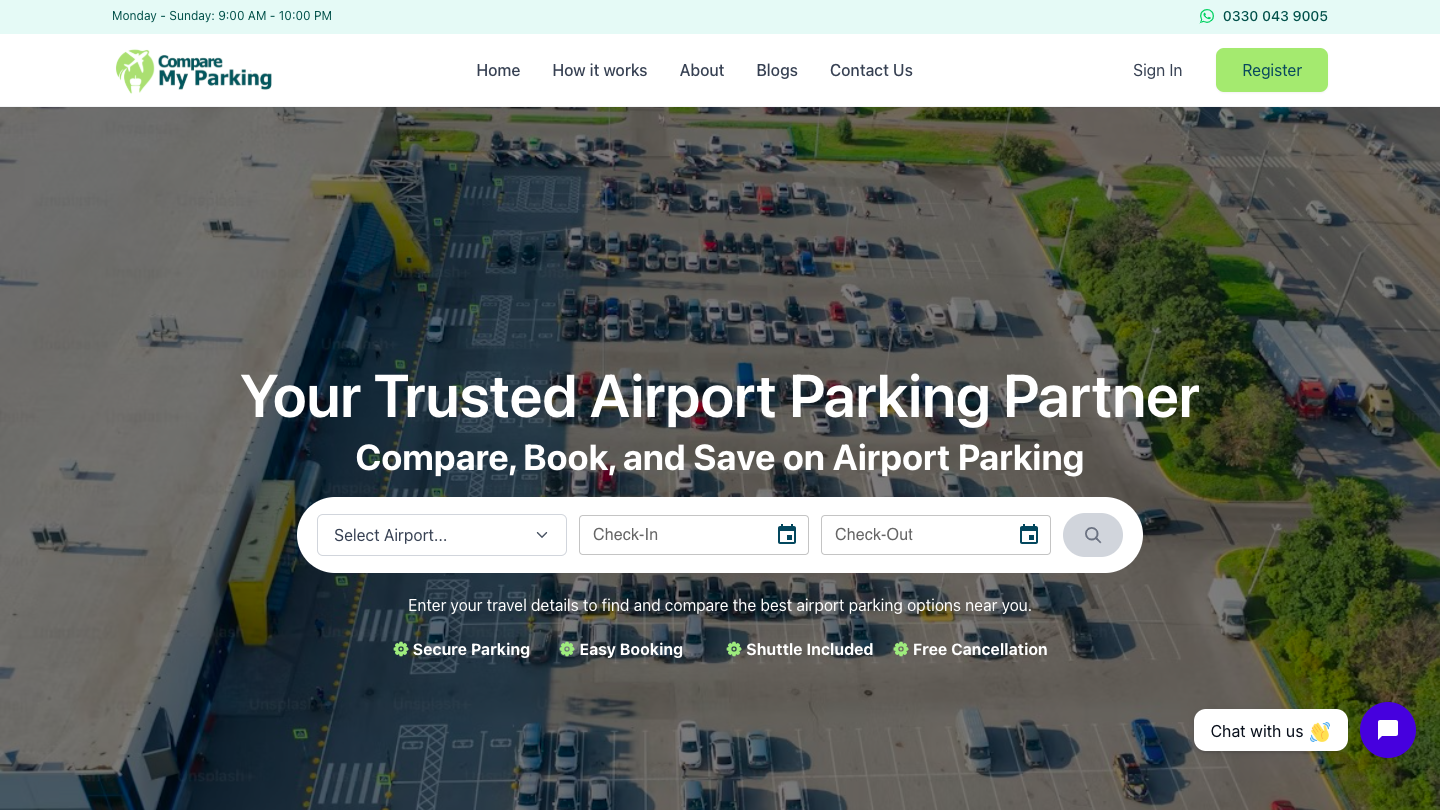Click the Sign In link

point(1157,70)
